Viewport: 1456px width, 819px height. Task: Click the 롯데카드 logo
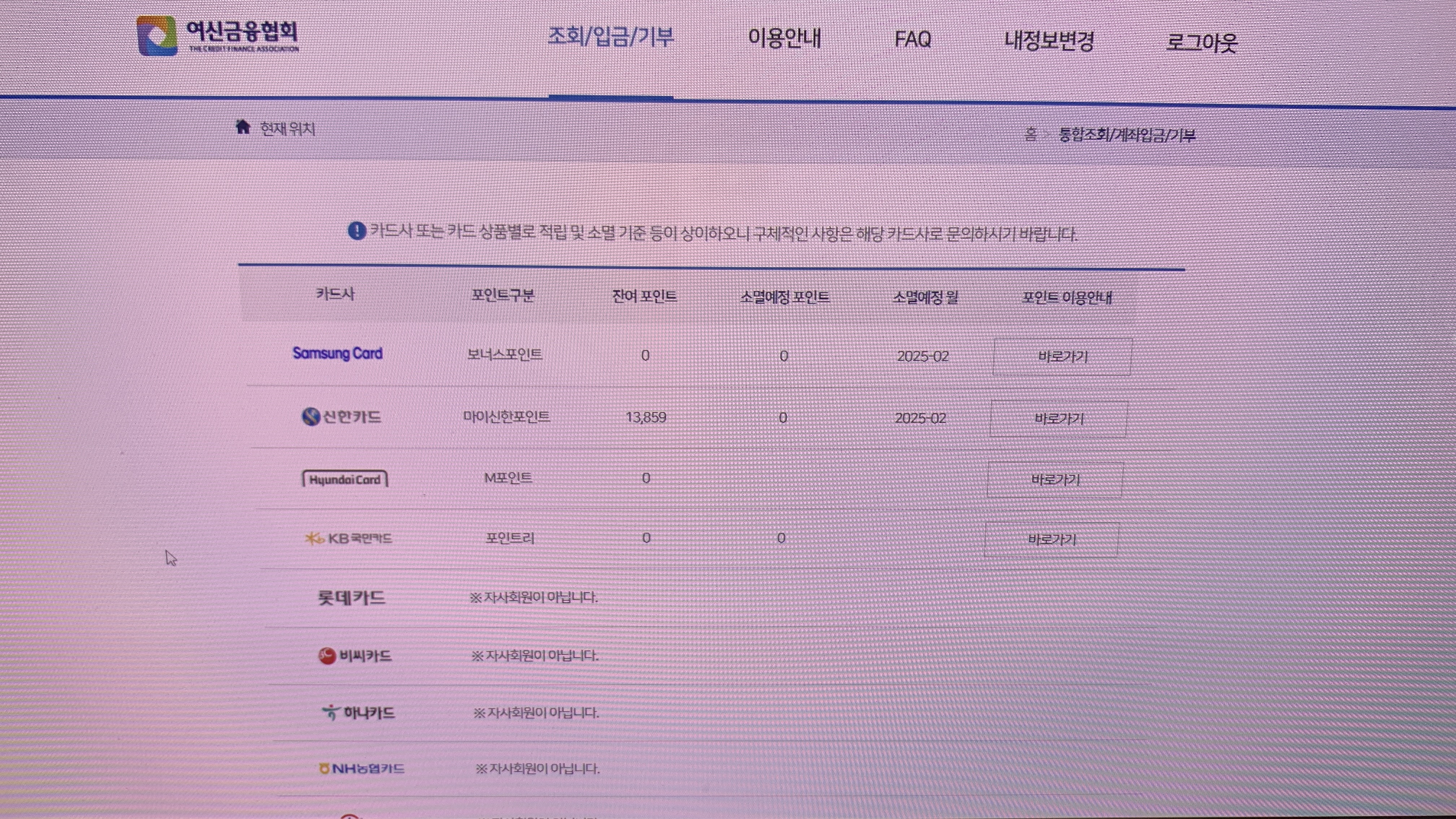tap(352, 597)
